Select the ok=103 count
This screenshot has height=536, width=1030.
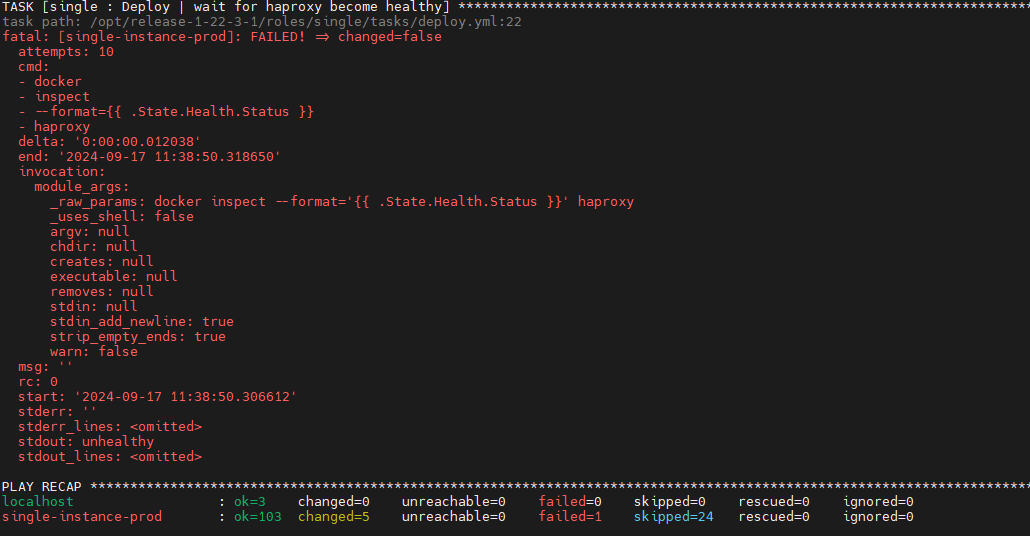258,516
